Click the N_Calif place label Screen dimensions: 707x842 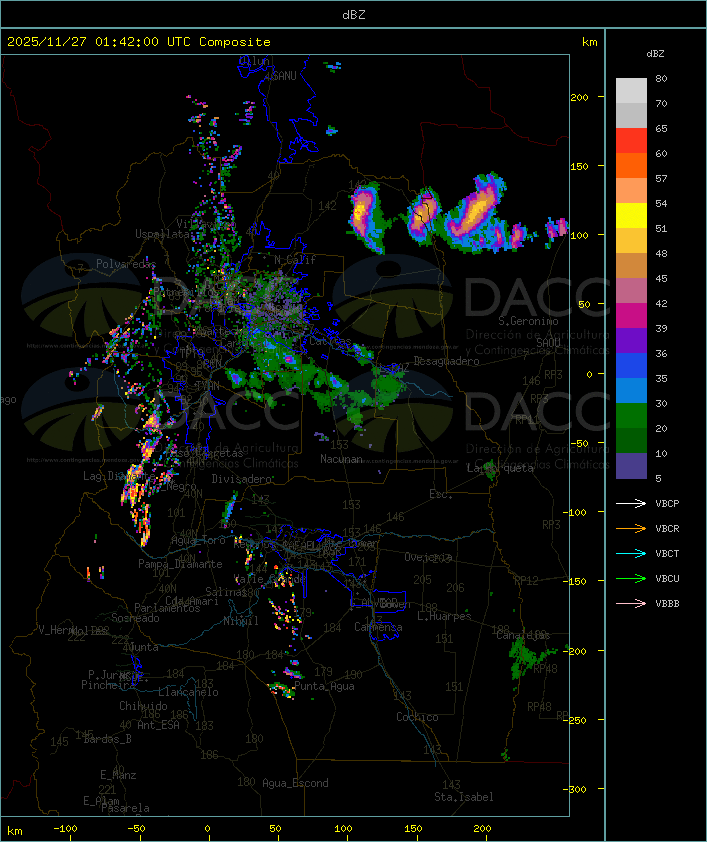[x=295, y=259]
